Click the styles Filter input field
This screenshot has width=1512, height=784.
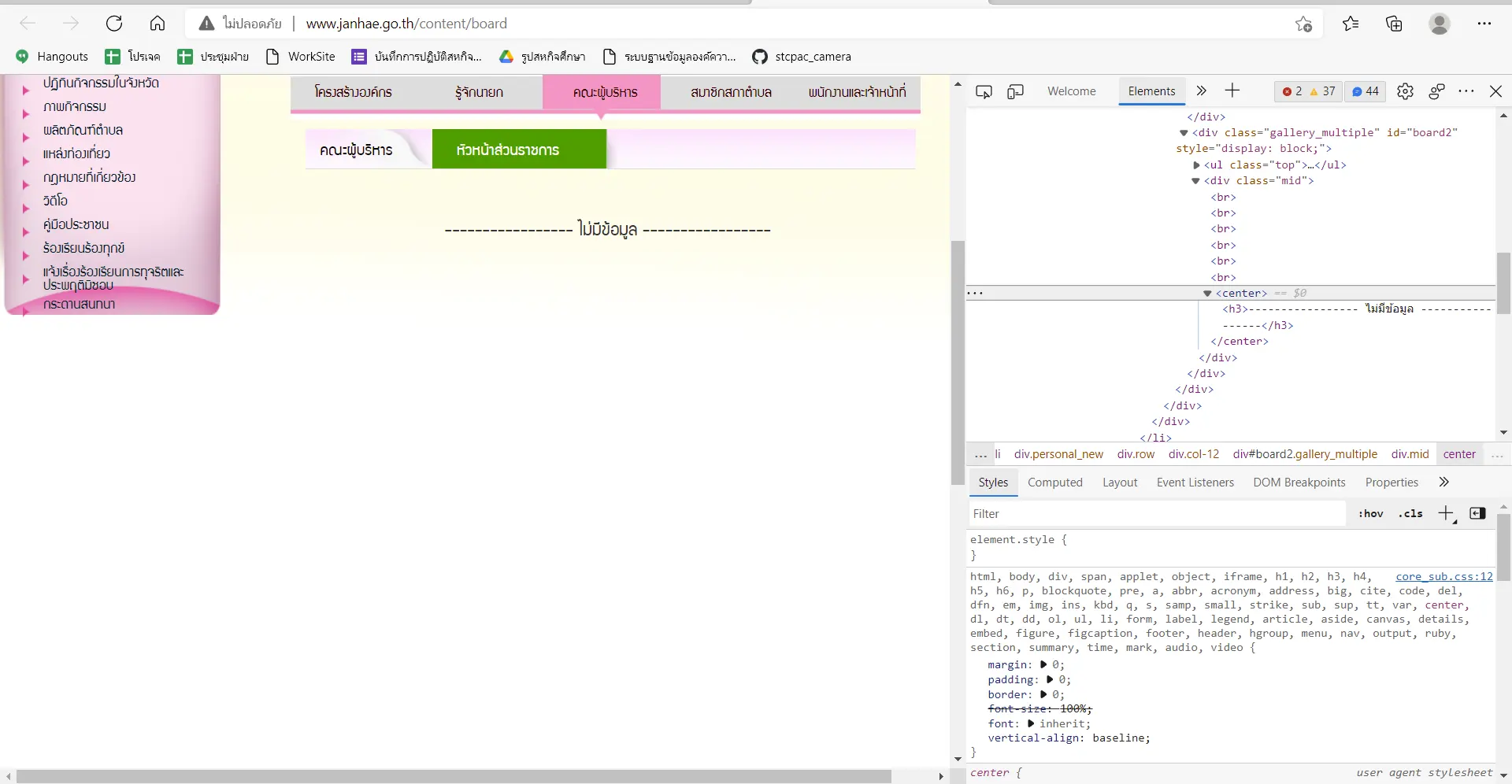click(x=1158, y=514)
